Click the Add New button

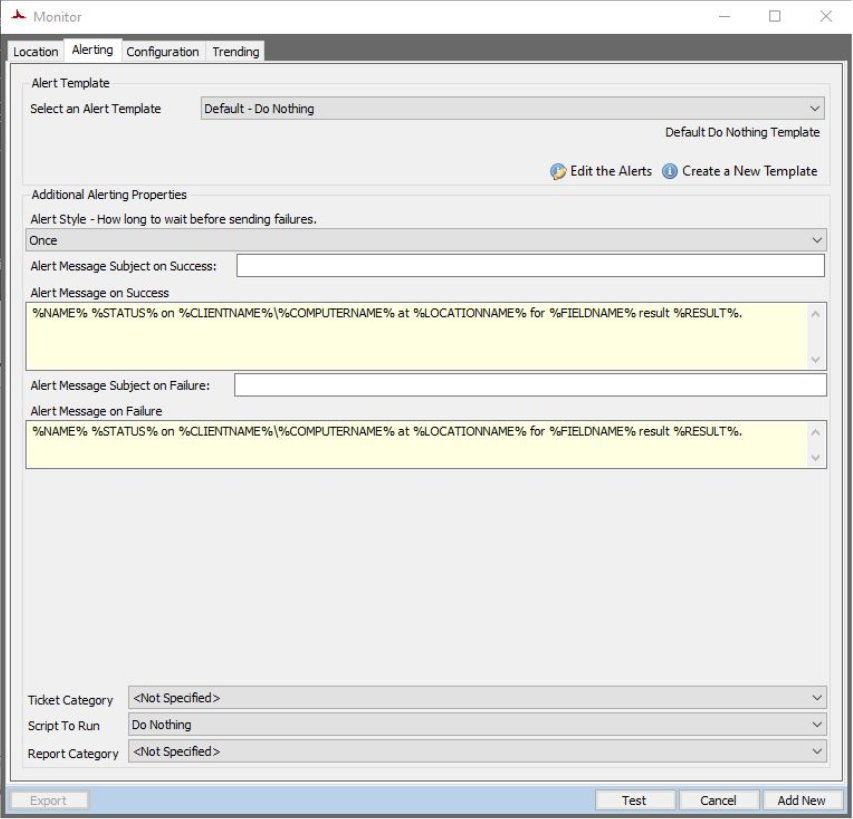[x=801, y=800]
